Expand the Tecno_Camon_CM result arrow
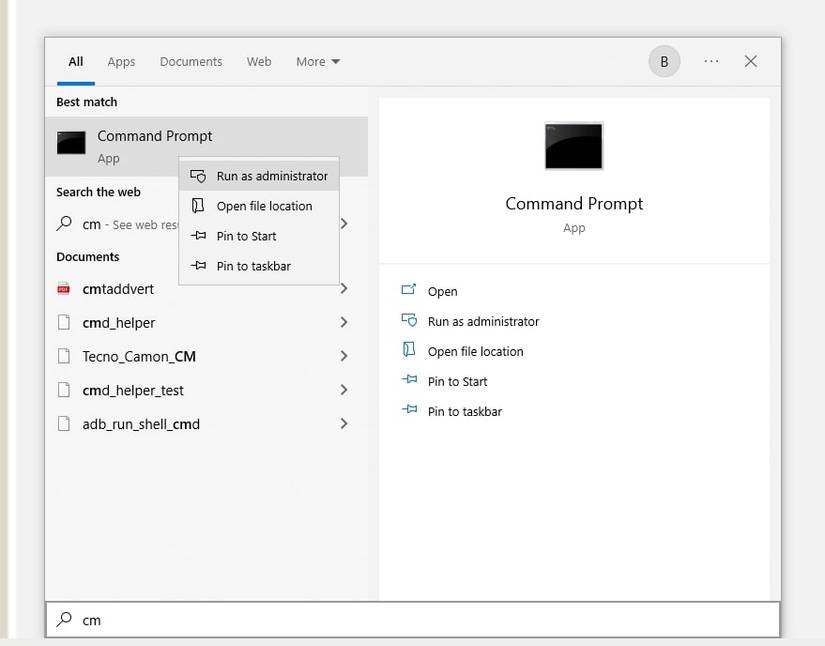The width and height of the screenshot is (825, 646). pos(344,356)
